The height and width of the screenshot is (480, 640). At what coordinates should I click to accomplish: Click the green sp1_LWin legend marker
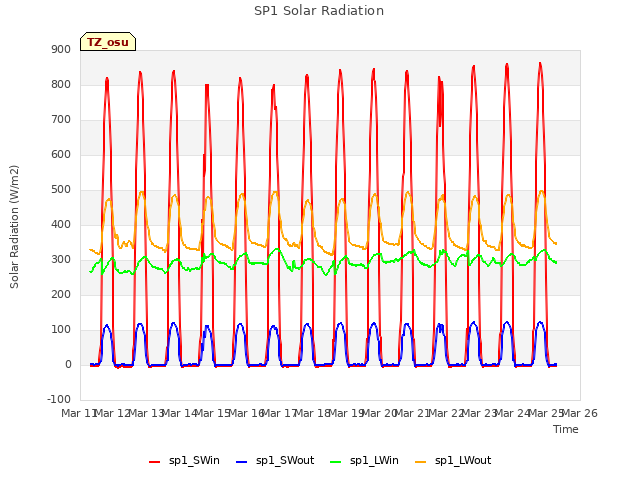[x=335, y=462]
